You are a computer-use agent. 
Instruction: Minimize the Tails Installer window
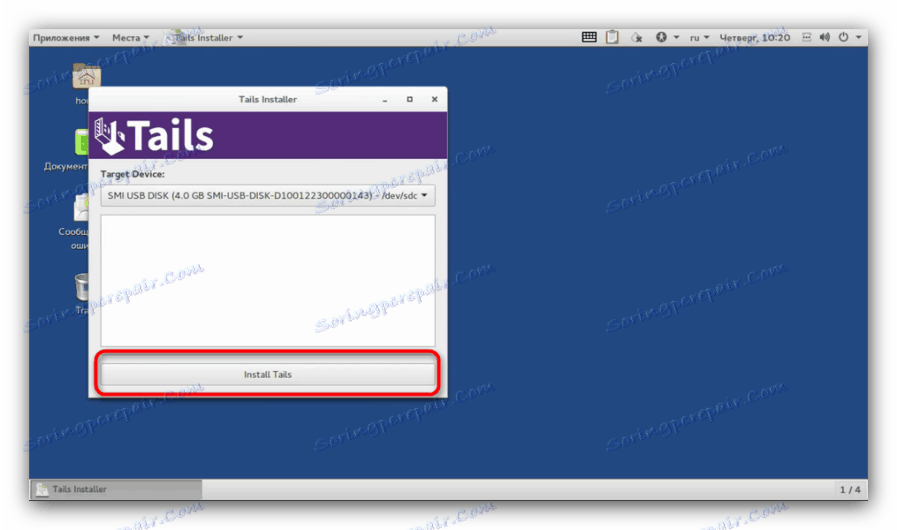[x=385, y=100]
